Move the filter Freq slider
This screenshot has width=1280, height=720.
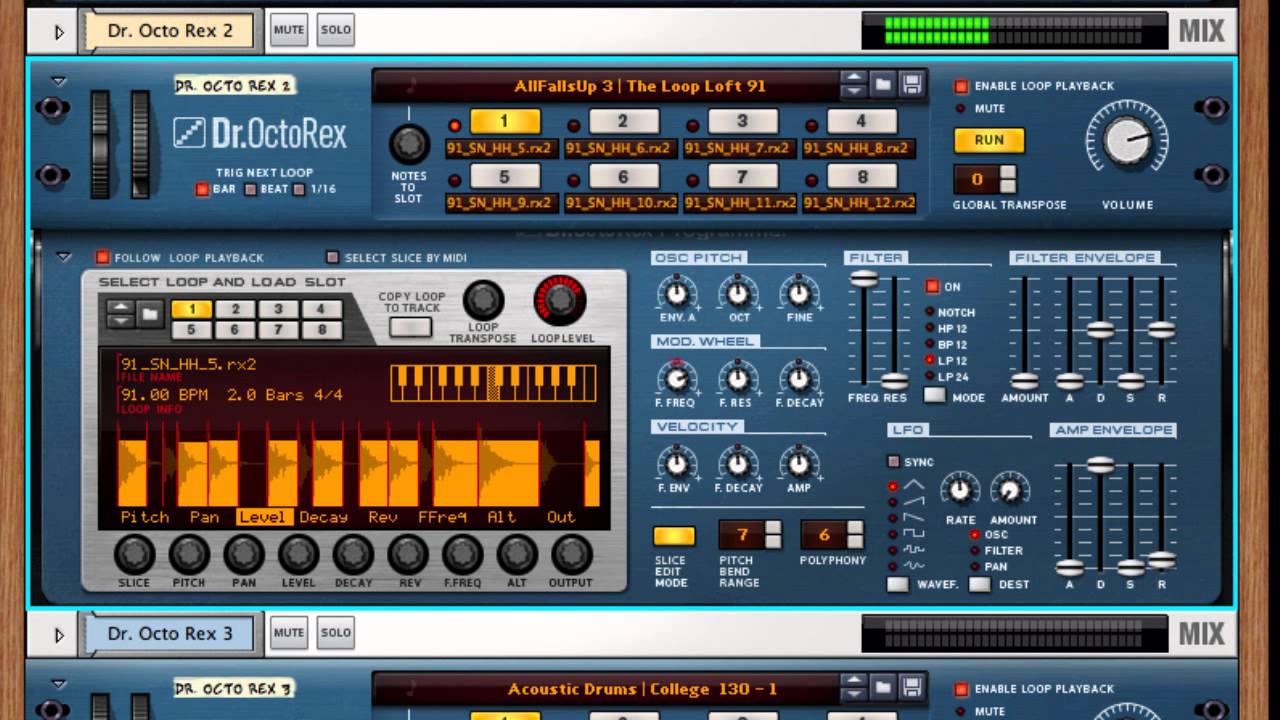click(x=864, y=279)
